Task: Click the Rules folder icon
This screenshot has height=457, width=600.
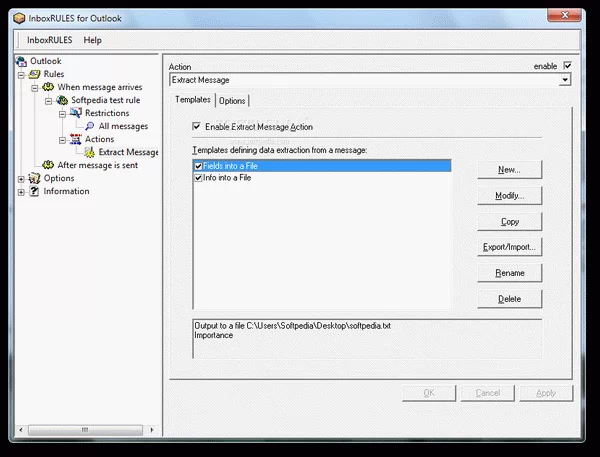Action: click(x=34, y=74)
